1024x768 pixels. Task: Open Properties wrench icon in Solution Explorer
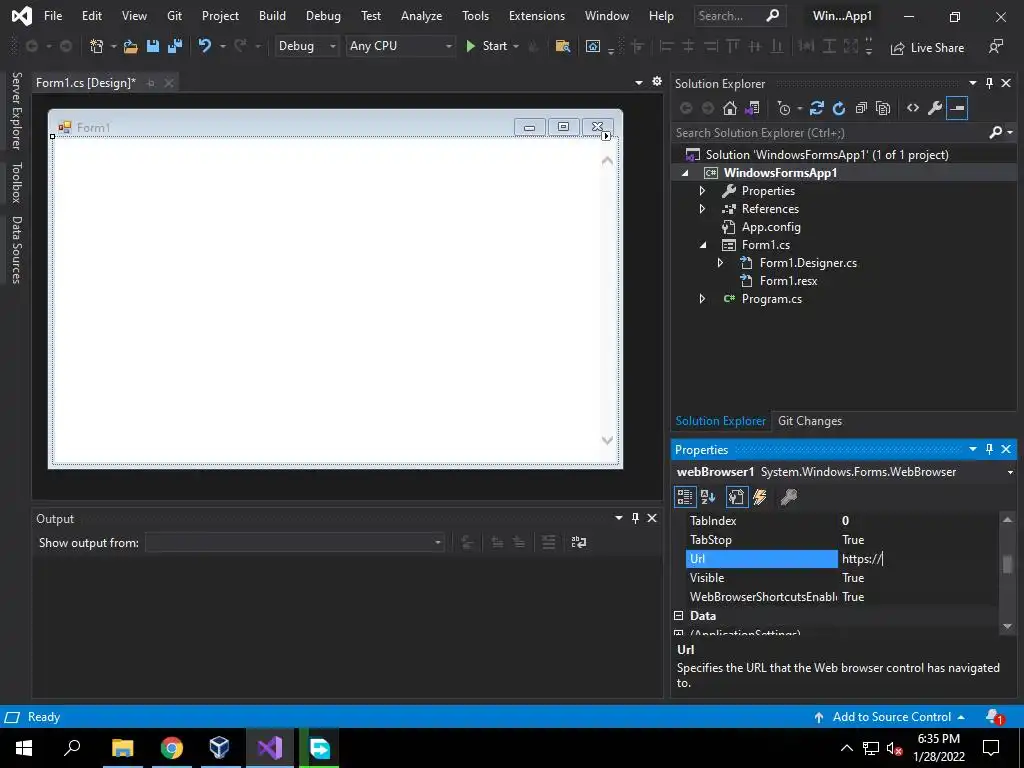coord(935,108)
